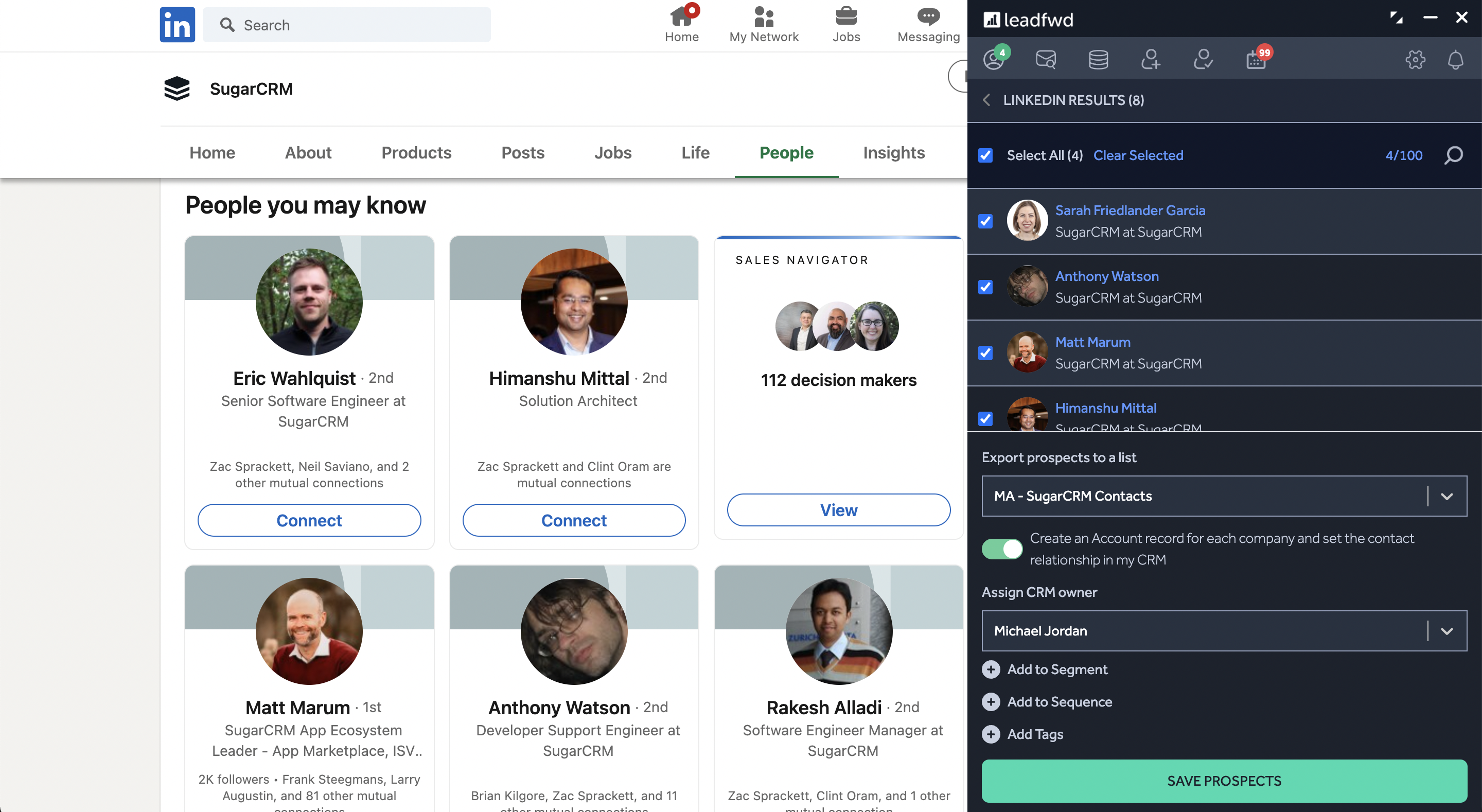
Task: Click the LinkedIn search field
Action: [346, 25]
